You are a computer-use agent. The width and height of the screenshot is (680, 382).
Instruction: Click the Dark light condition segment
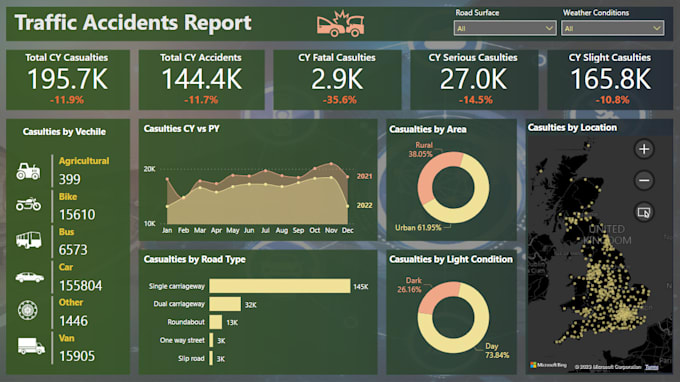[435, 295]
